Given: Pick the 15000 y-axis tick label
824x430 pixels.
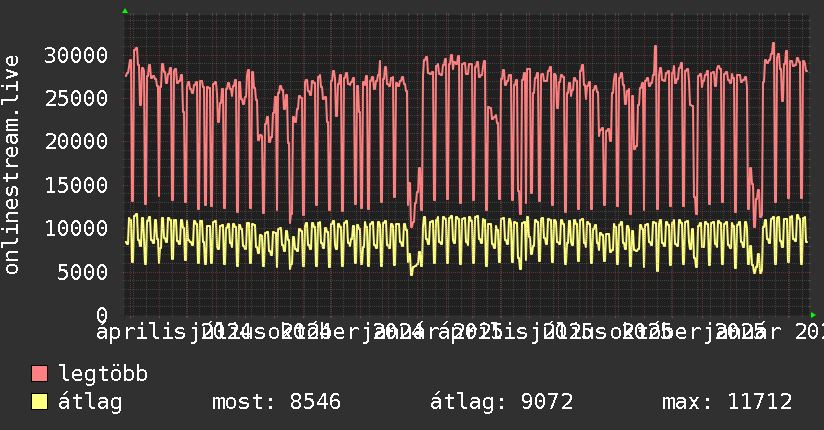Looking at the screenshot, I should click(79, 185).
